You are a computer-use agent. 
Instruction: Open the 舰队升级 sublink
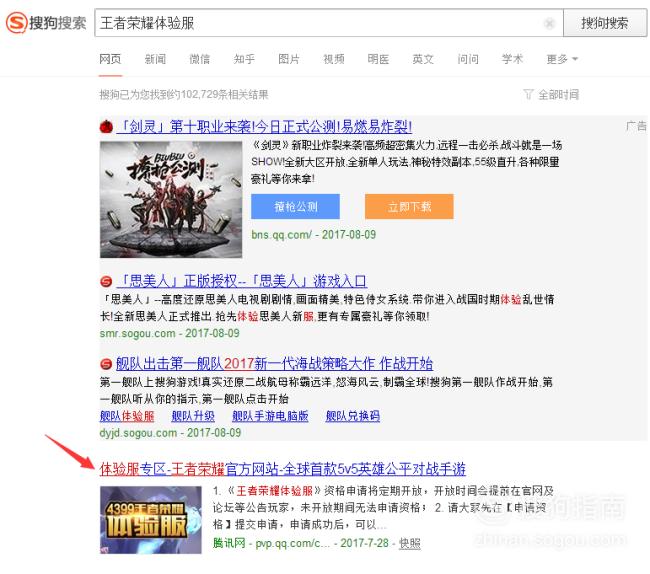point(193,416)
